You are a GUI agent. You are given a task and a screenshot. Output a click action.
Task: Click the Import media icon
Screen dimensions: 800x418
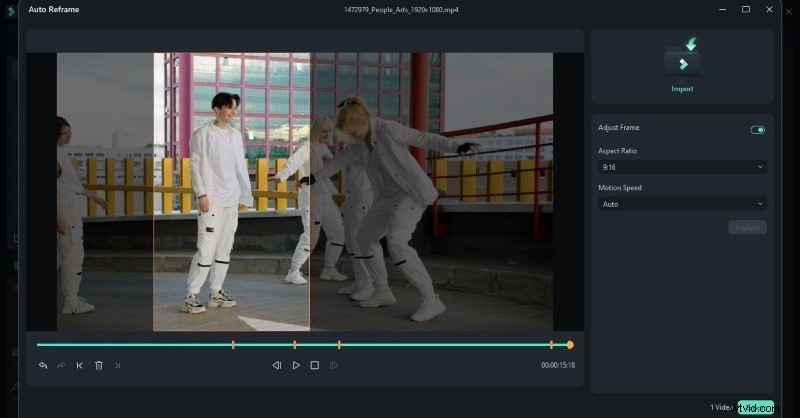682,58
